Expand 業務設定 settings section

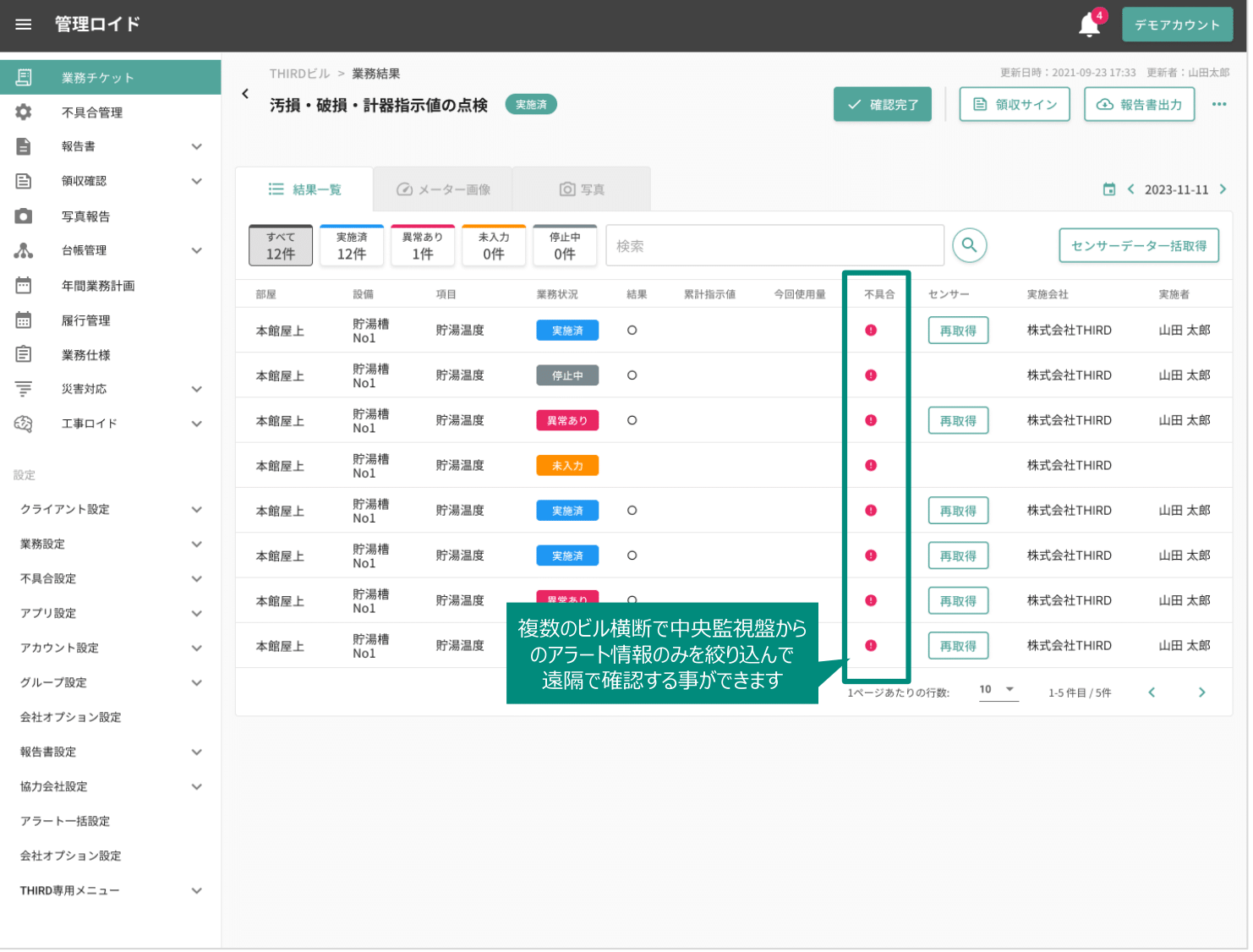point(197,544)
